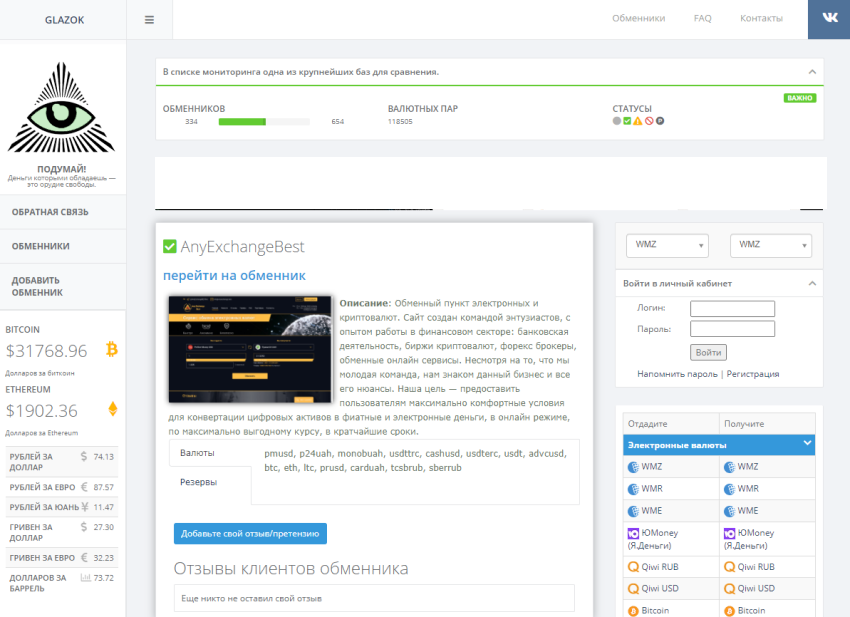Toggle the hamburger sidebar menu
850x617 pixels.
pos(149,20)
